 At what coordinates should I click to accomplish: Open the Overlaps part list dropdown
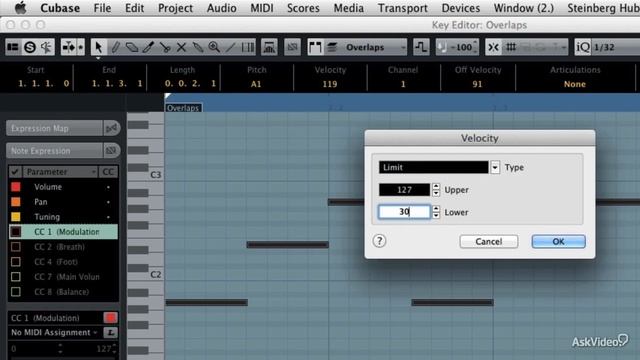click(x=374, y=47)
